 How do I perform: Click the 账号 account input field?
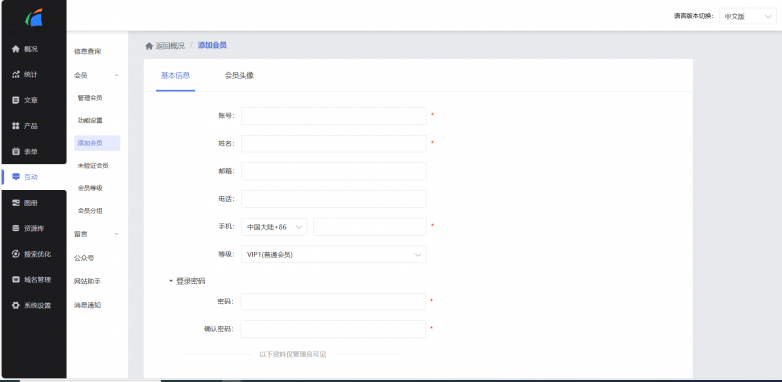334,116
